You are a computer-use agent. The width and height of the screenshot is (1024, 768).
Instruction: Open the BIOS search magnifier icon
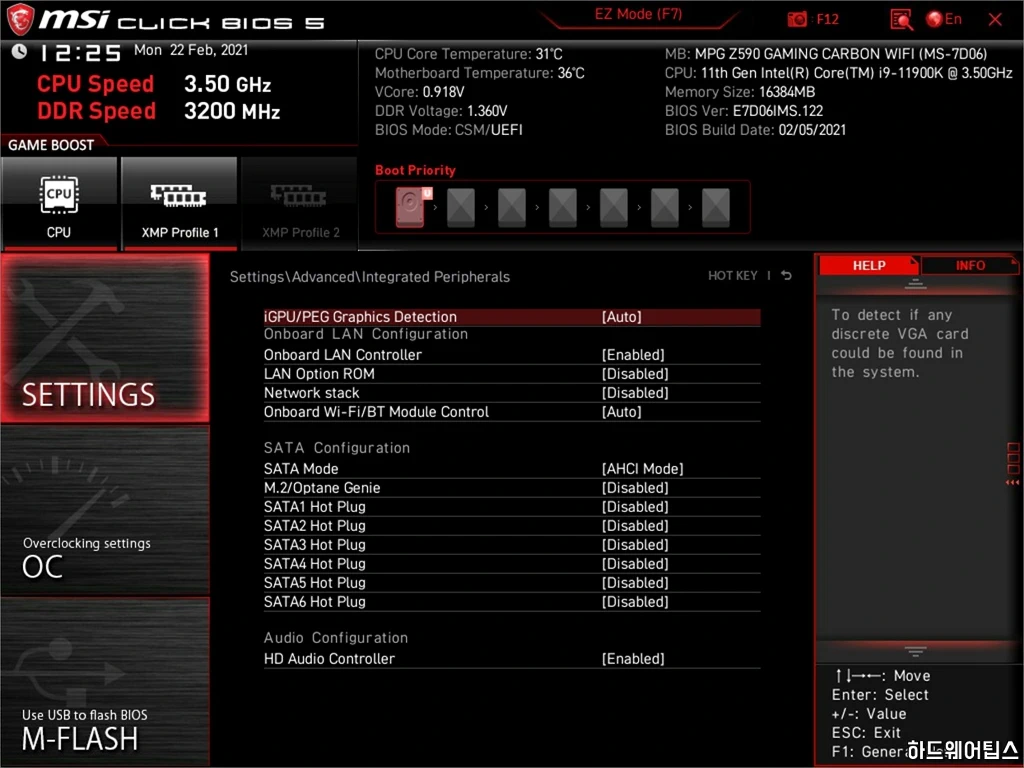click(x=901, y=20)
